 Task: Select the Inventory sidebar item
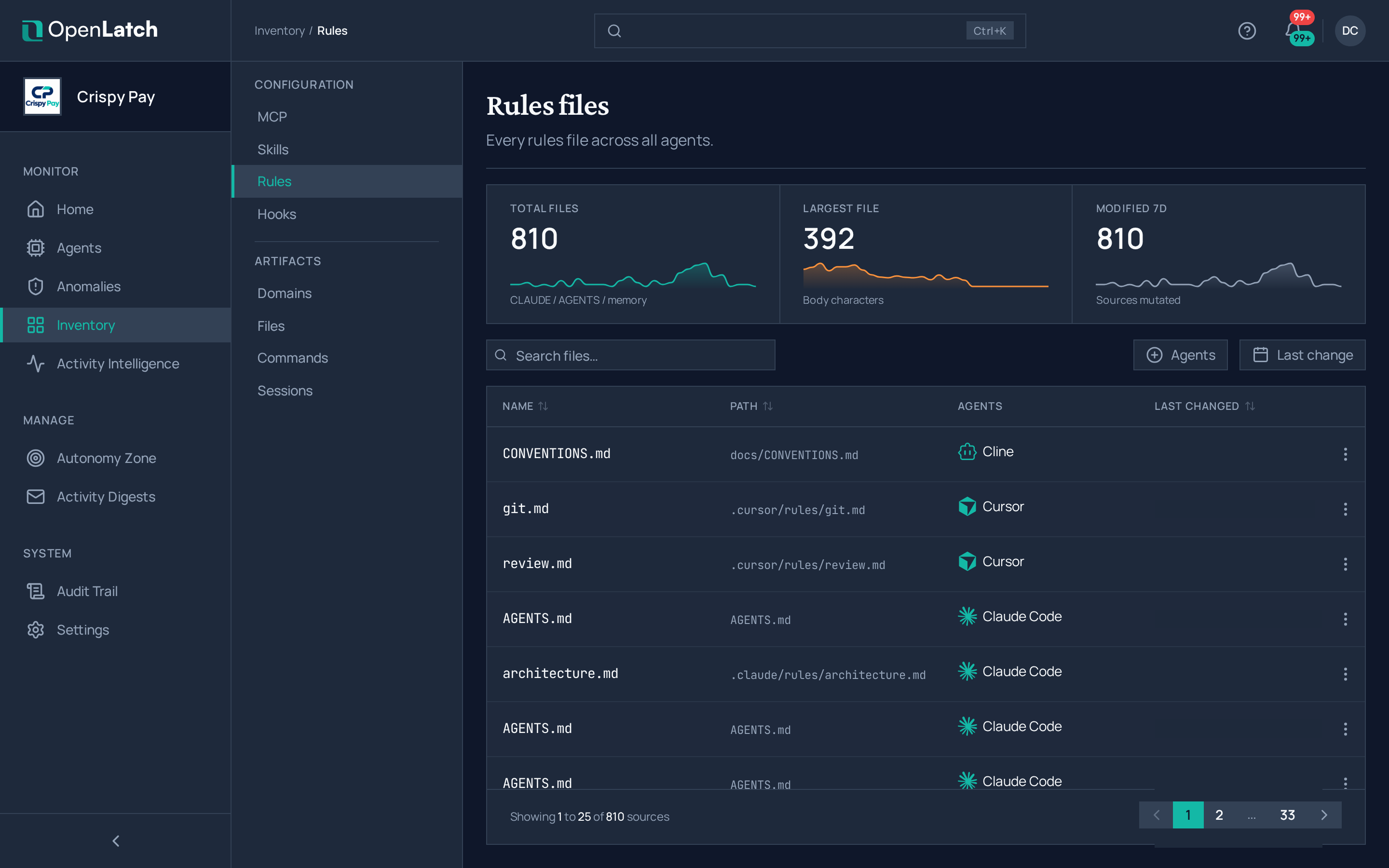point(115,325)
